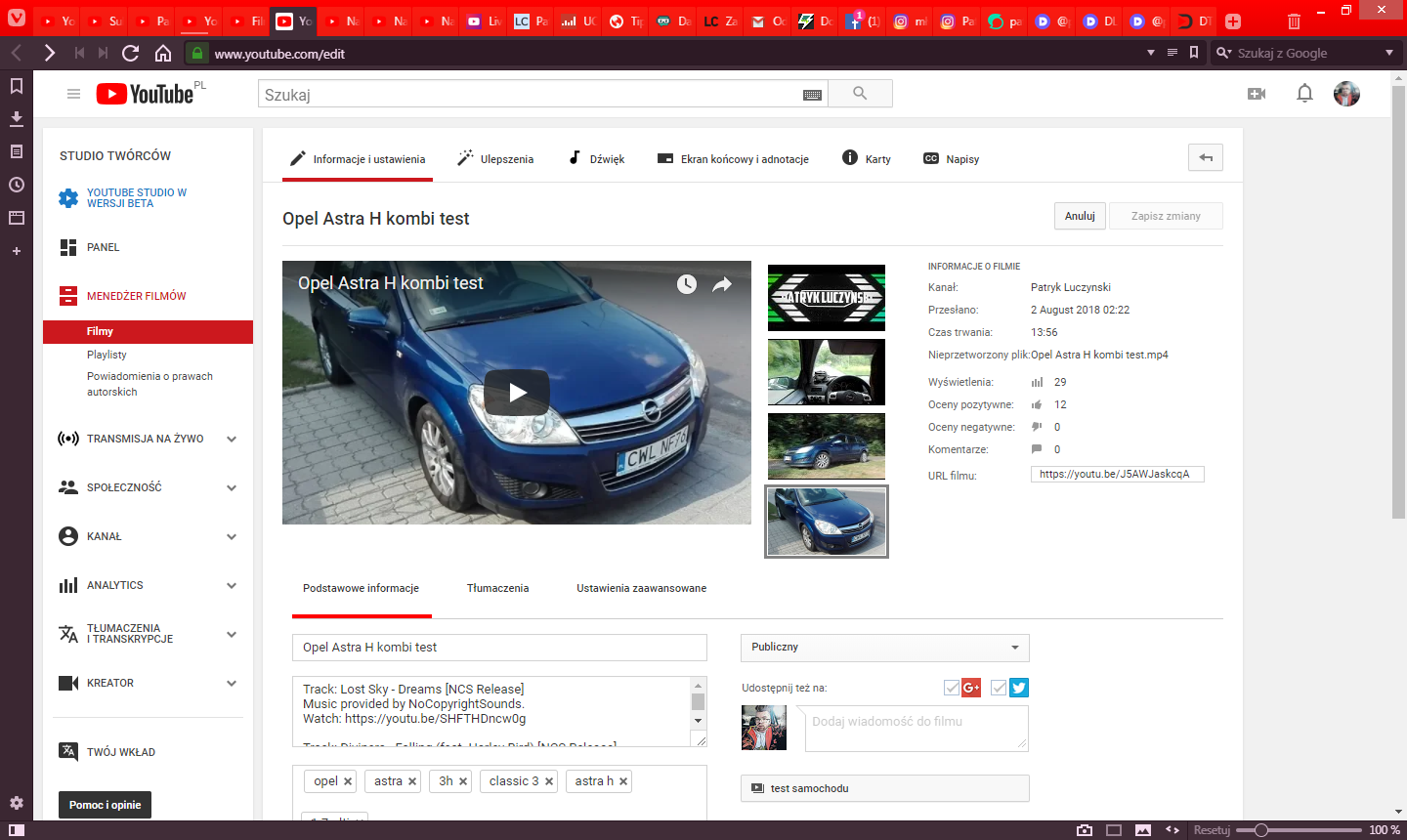Click the share arrow on video player
Image resolution: width=1407 pixels, height=840 pixels.
tap(722, 284)
